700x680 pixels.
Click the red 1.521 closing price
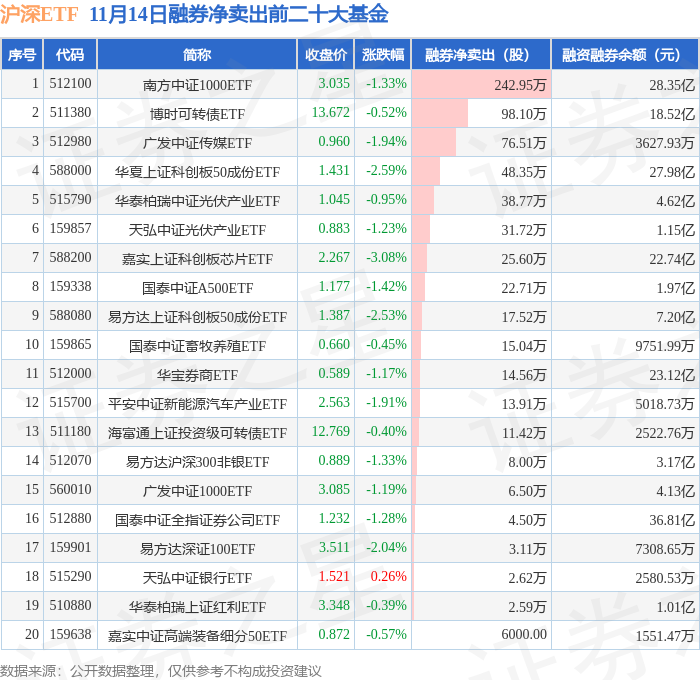(x=334, y=577)
